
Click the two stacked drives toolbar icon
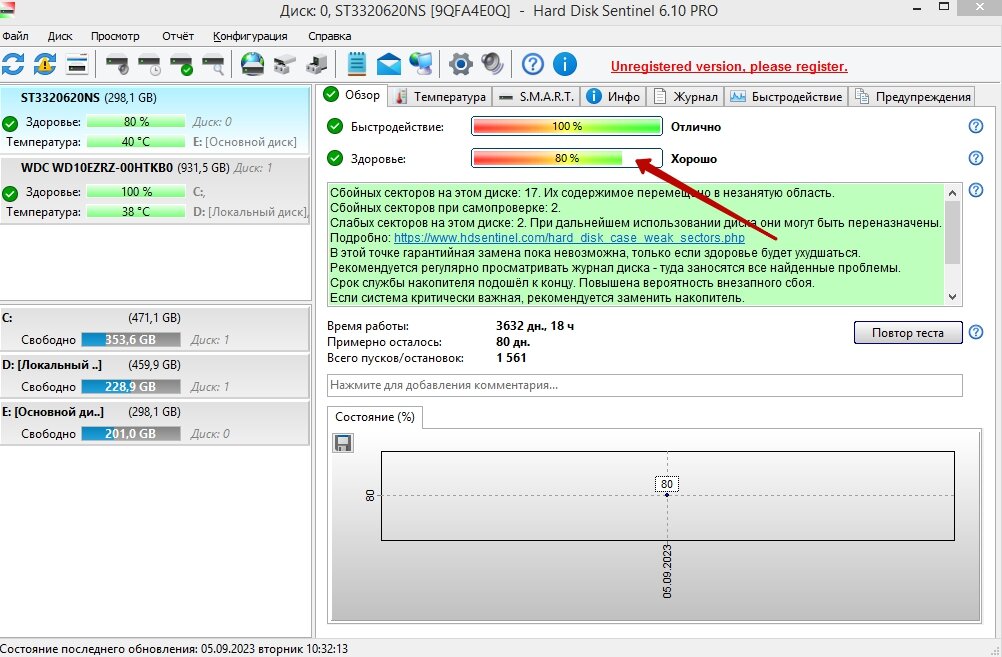[x=284, y=65]
